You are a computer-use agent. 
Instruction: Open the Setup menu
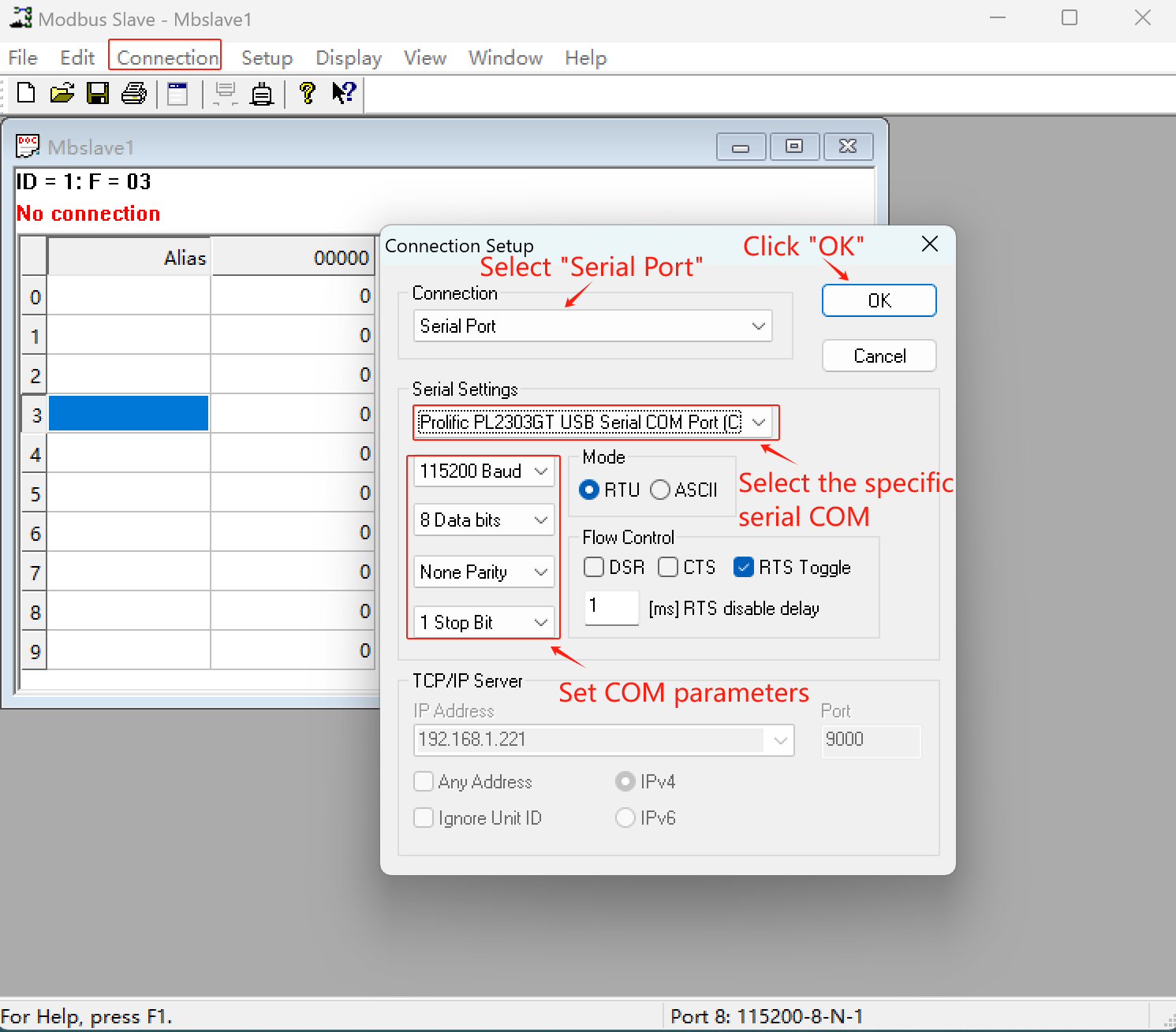267,58
